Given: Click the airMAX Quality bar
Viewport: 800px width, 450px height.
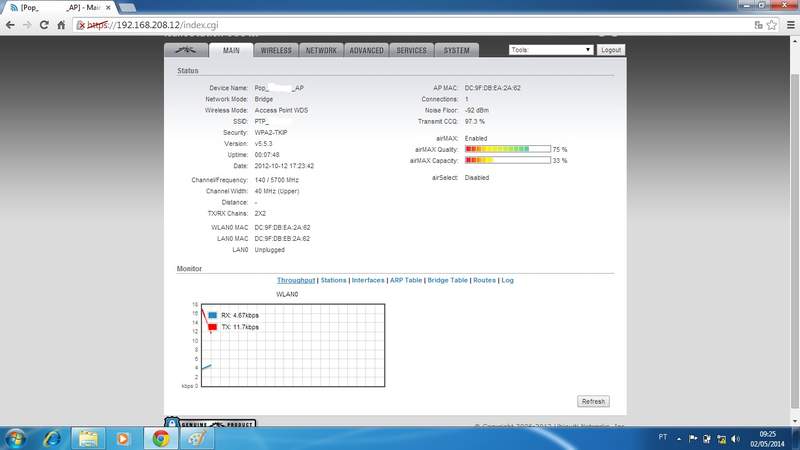Looking at the screenshot, I should (508, 149).
